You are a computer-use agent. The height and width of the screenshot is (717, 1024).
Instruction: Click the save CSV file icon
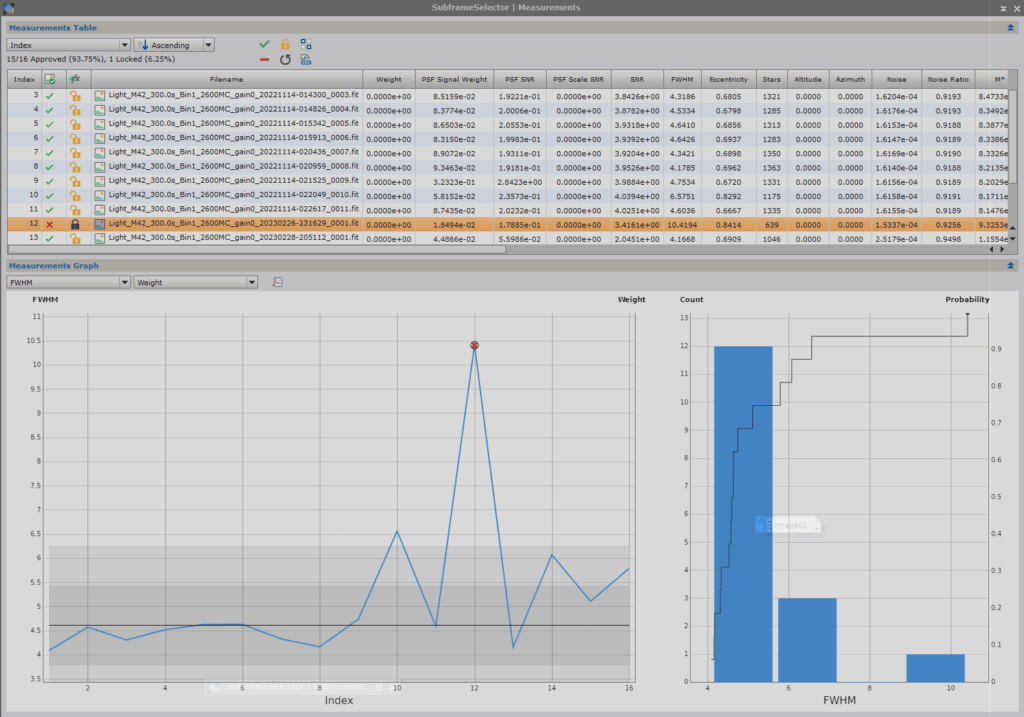click(306, 60)
